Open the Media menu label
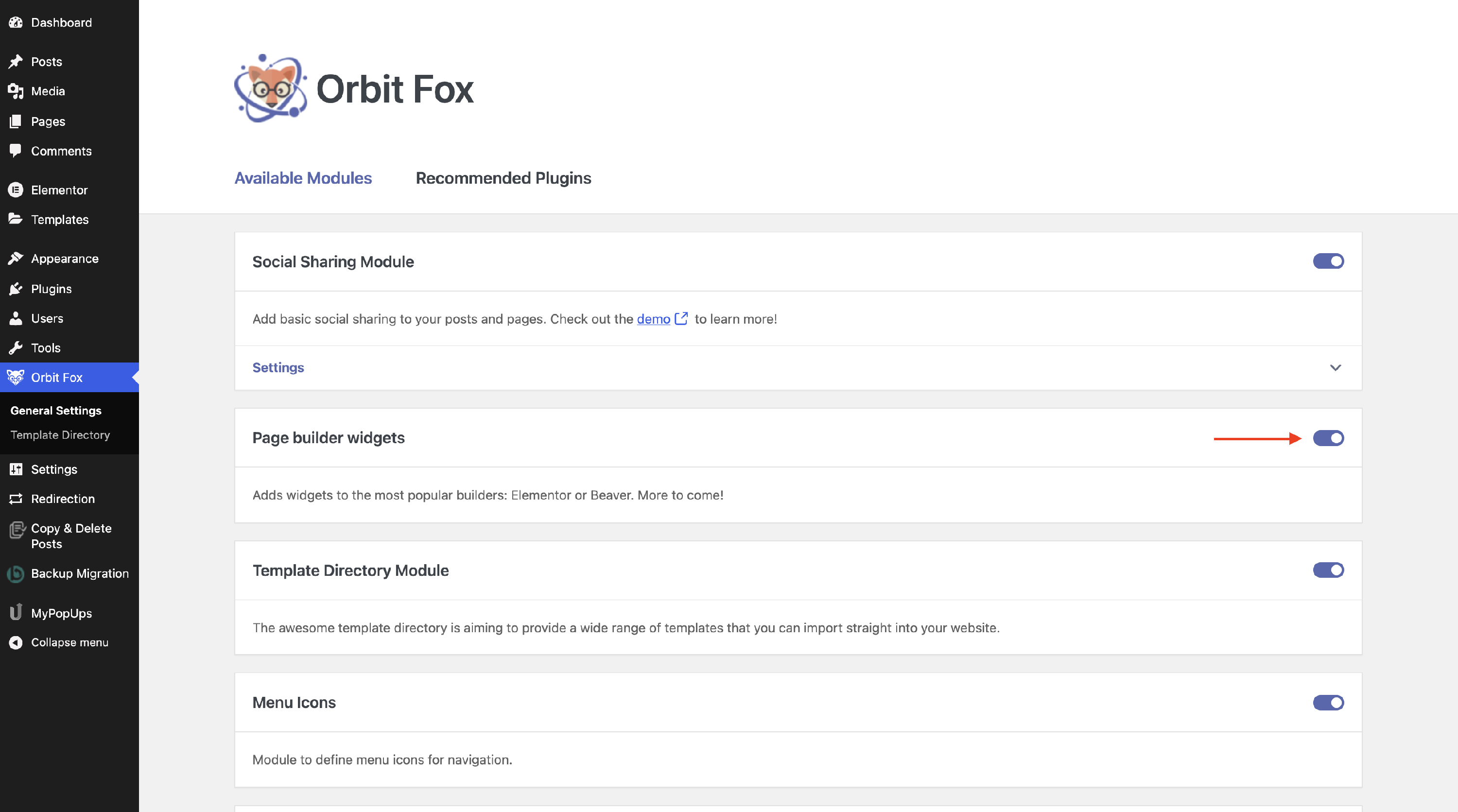Screen dimensions: 1458x812 48,91
